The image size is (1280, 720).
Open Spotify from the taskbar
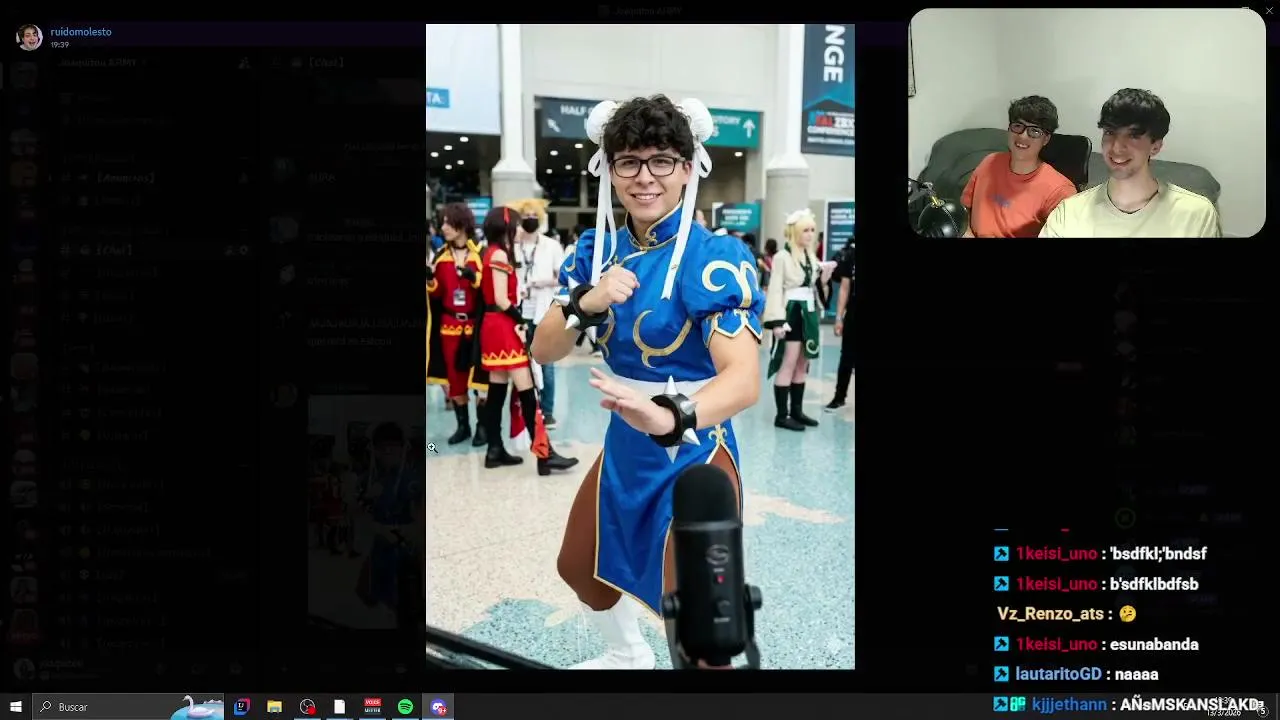click(405, 707)
